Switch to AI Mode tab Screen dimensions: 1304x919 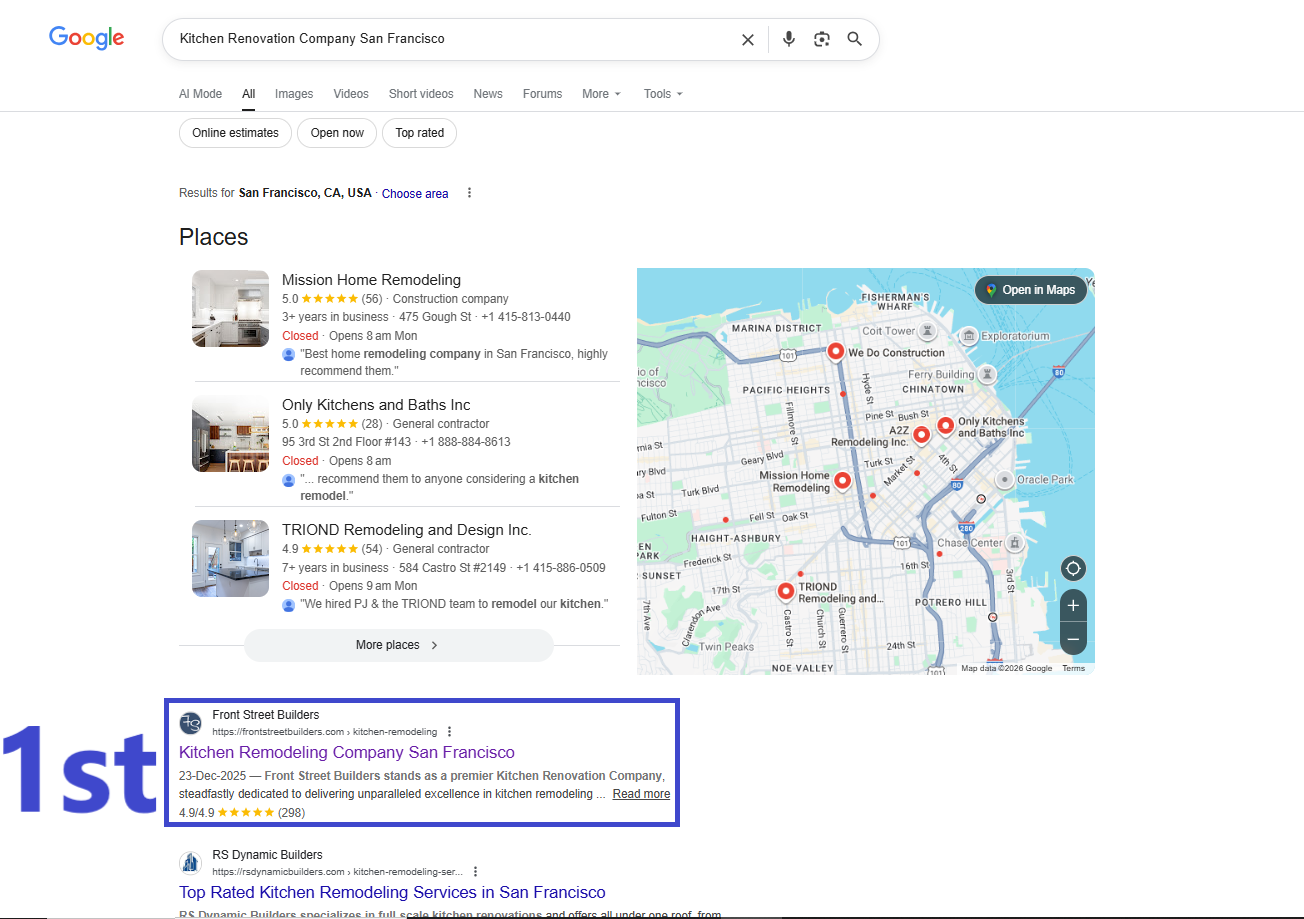tap(200, 94)
